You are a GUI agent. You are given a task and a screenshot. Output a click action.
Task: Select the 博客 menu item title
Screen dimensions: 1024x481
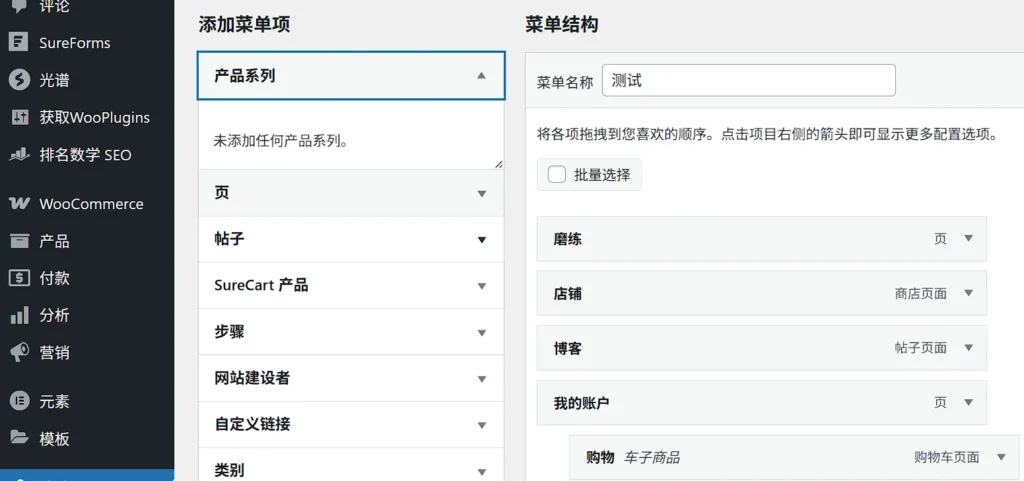point(568,349)
